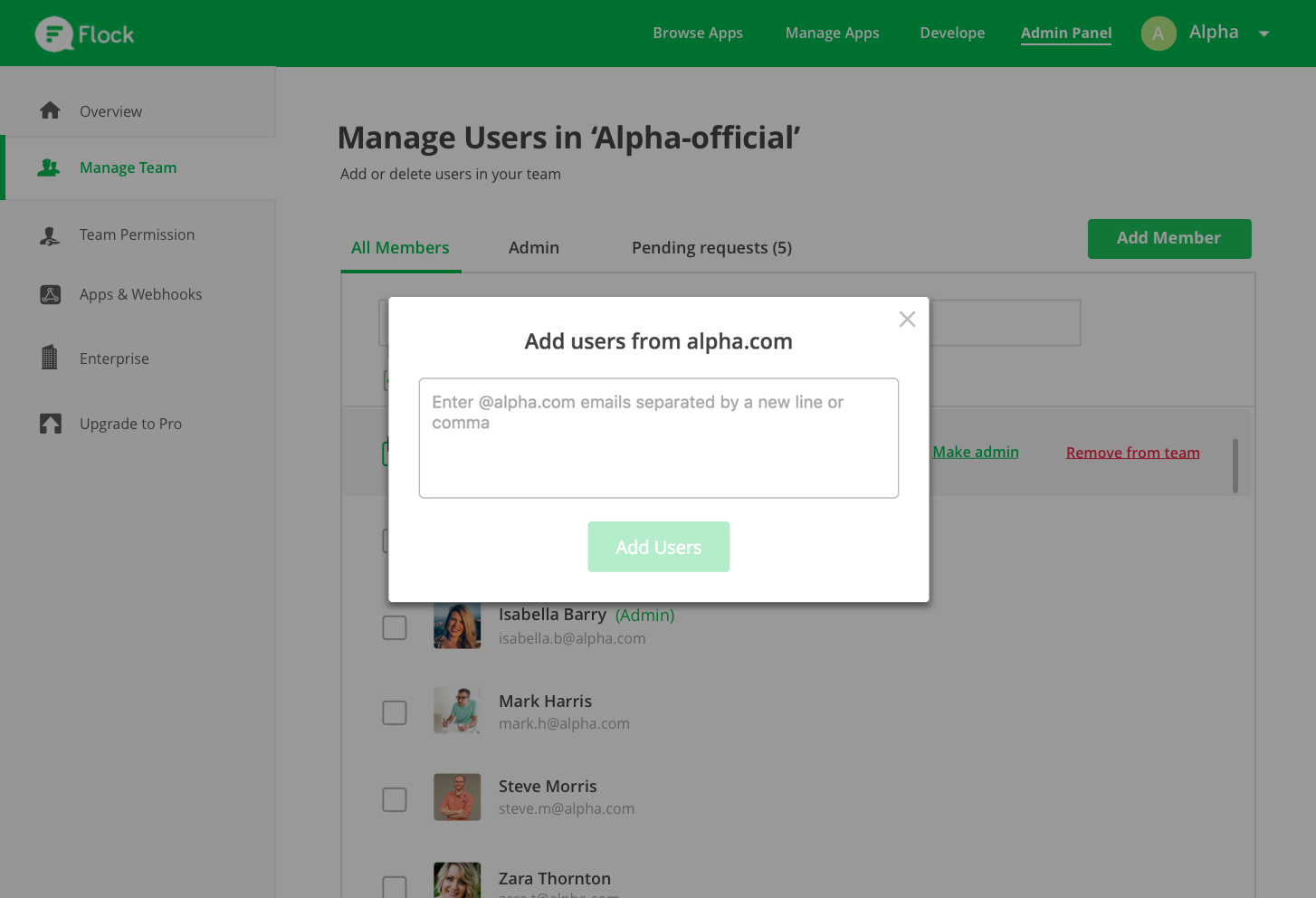Click the Team Permission user icon

tap(50, 235)
